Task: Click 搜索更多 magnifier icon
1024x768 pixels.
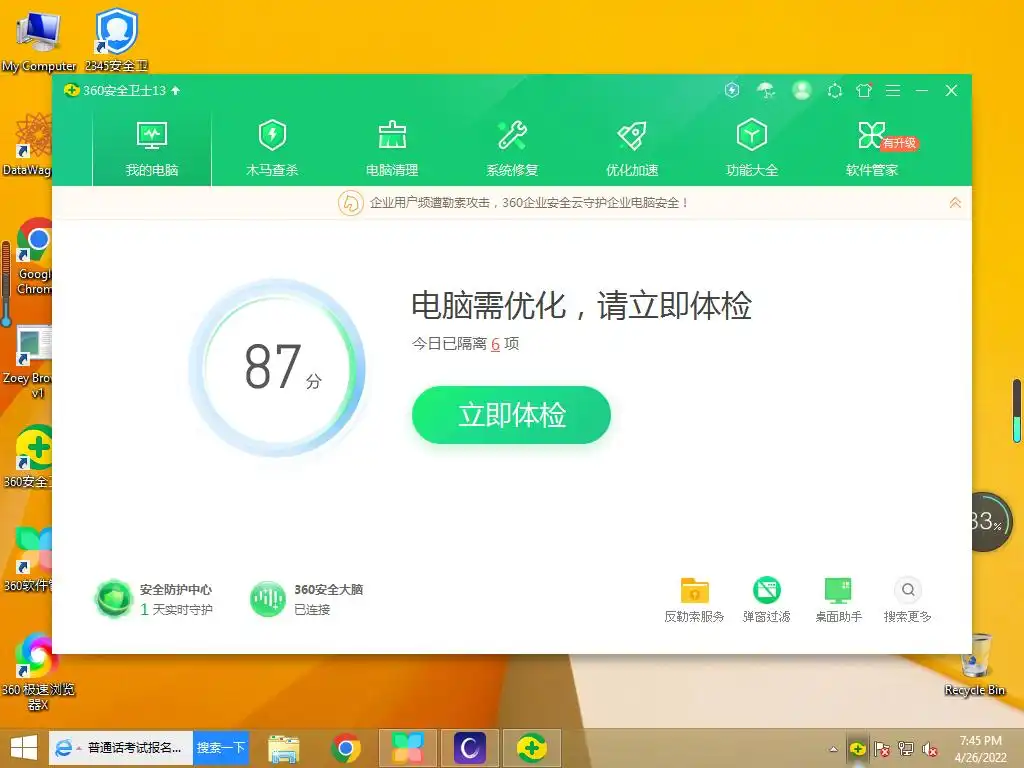Action: pos(908,590)
